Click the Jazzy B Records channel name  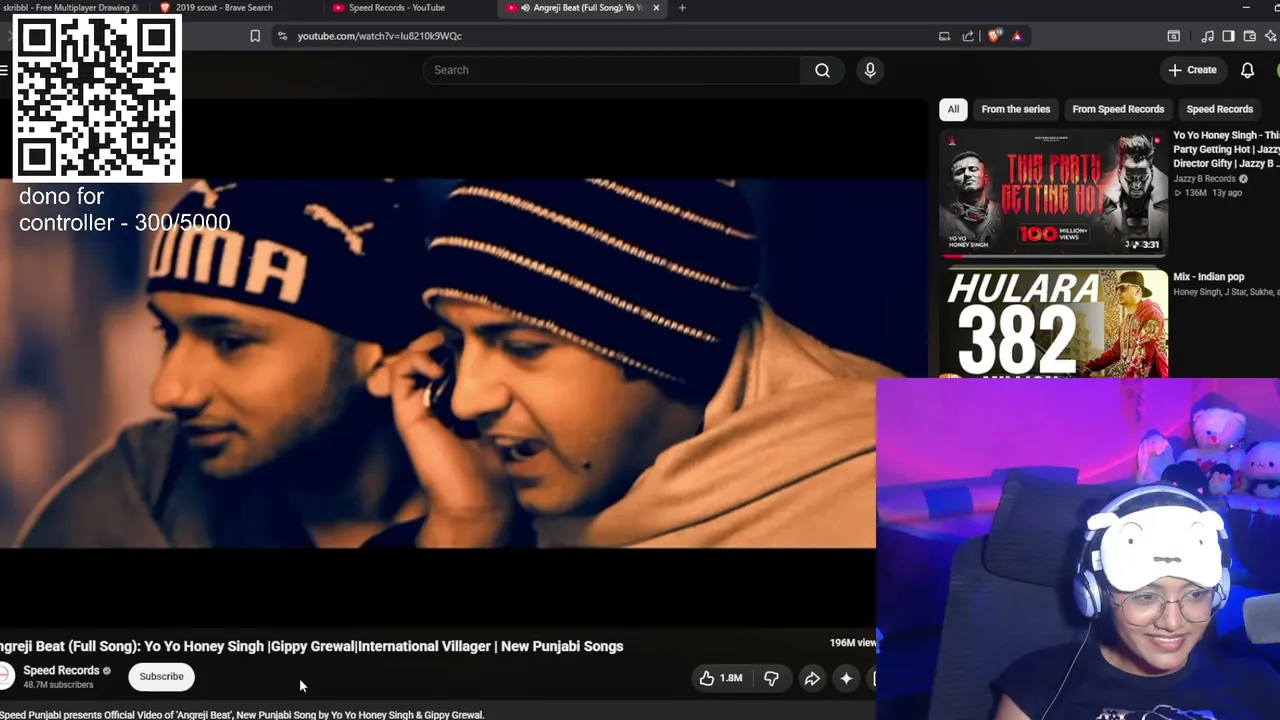coord(1204,179)
